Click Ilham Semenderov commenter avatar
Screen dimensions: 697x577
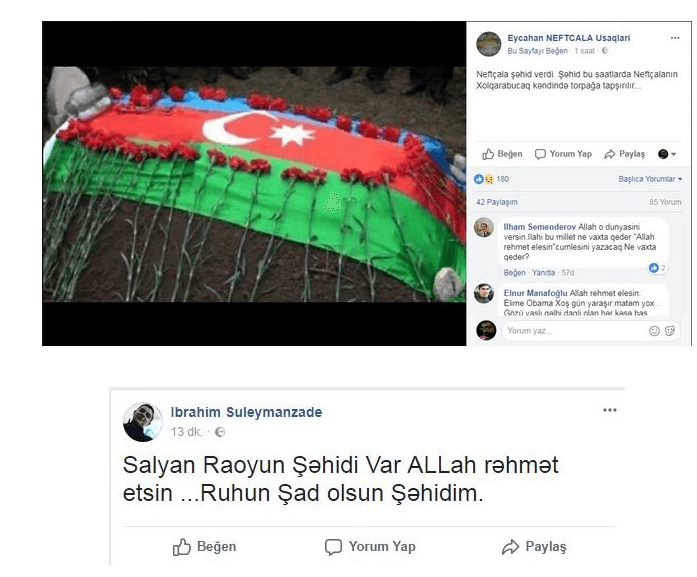pyautogui.click(x=484, y=227)
